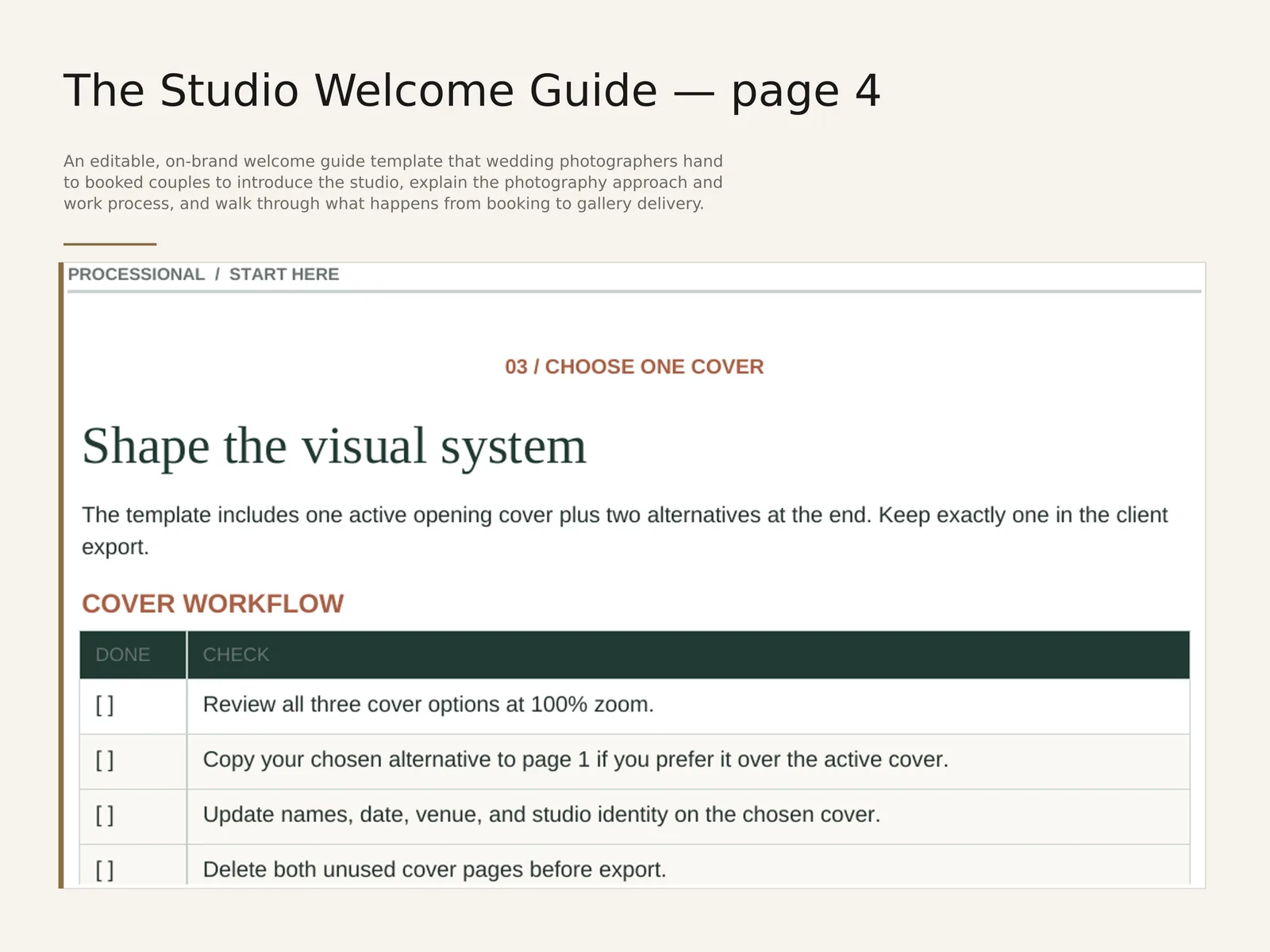The height and width of the screenshot is (952, 1270).
Task: Click the page 4 preview thumbnail
Action: point(633,575)
